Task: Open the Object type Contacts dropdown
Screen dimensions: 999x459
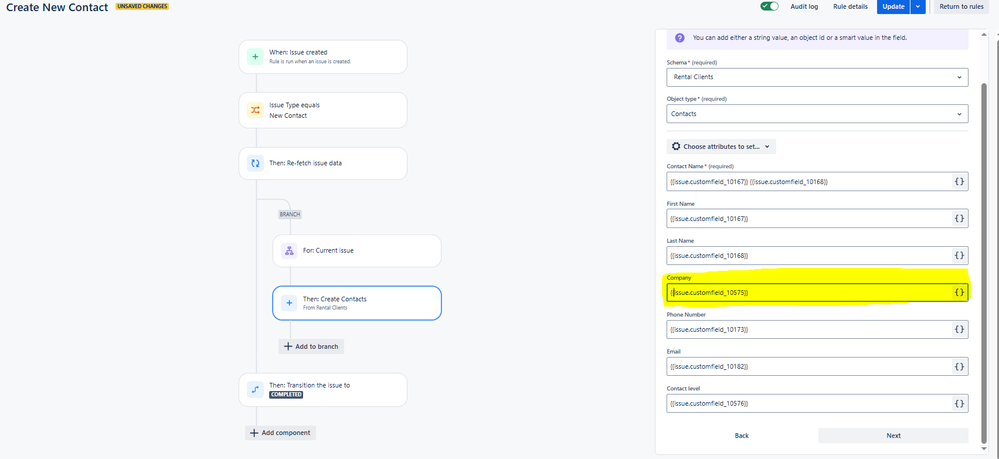Action: point(817,113)
